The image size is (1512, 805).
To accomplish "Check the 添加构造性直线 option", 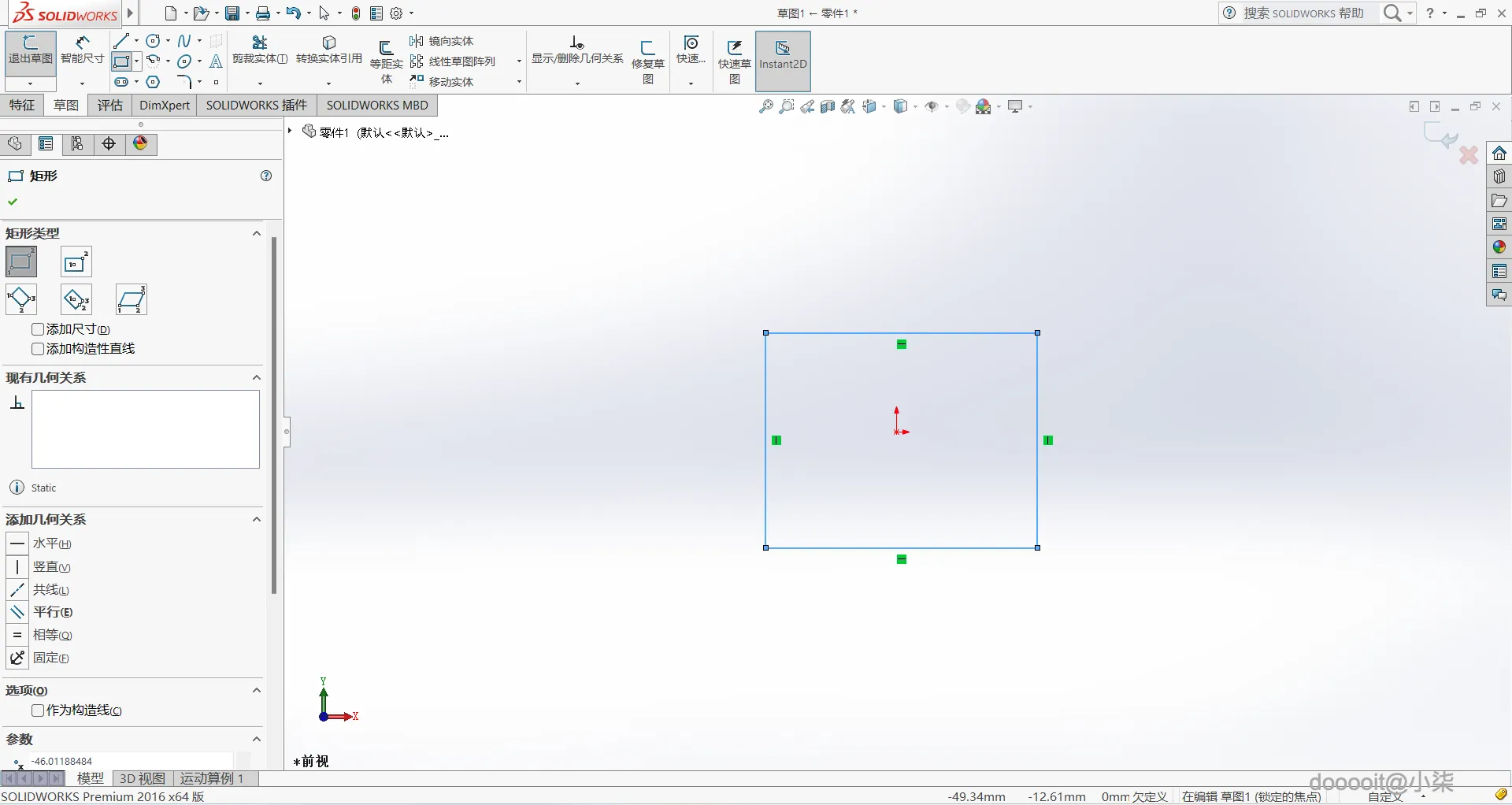I will click(38, 349).
